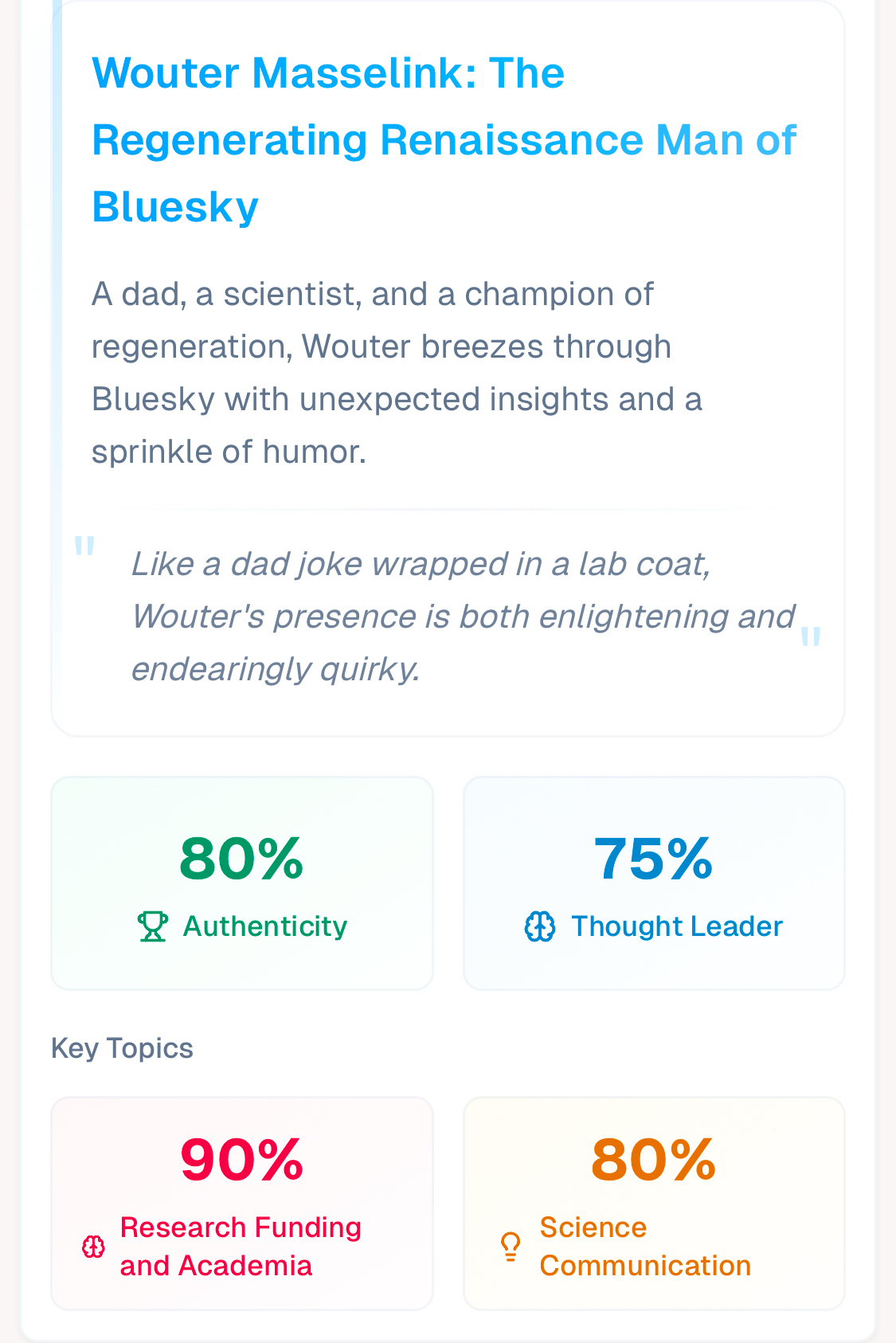The image size is (896, 1343).
Task: Open the Research Funding and Academia topic label
Action: pos(241,1247)
